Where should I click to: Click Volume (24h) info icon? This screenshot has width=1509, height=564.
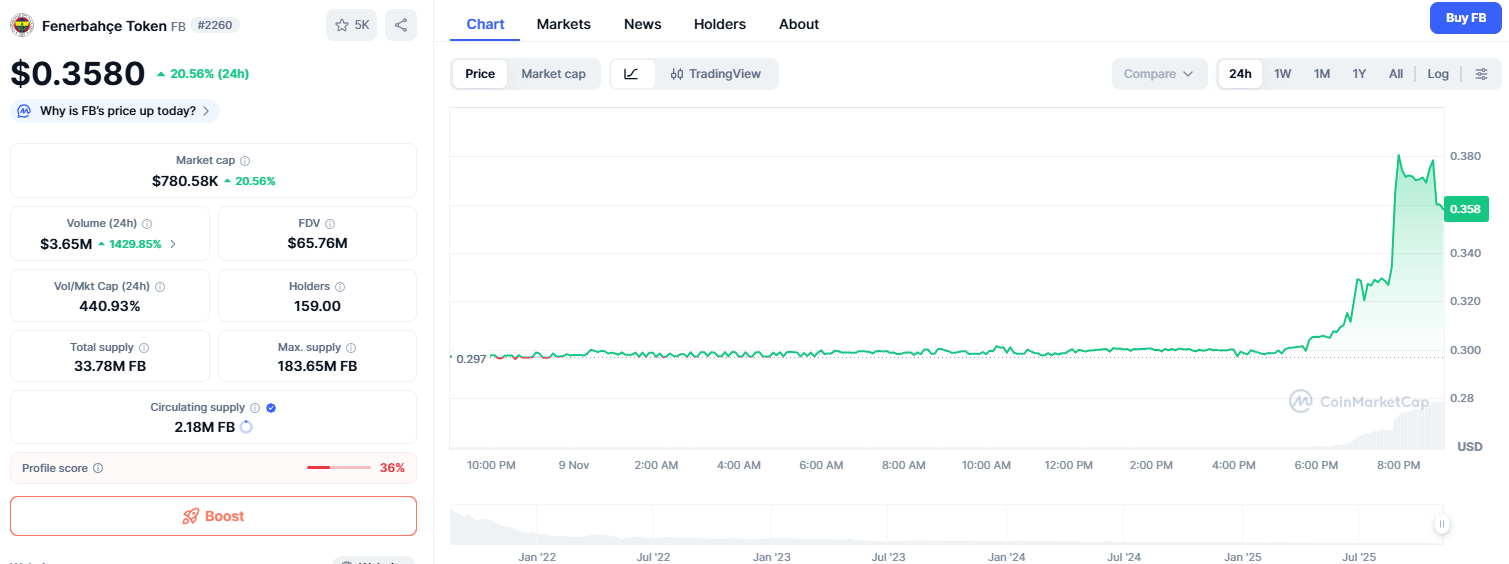pos(147,224)
